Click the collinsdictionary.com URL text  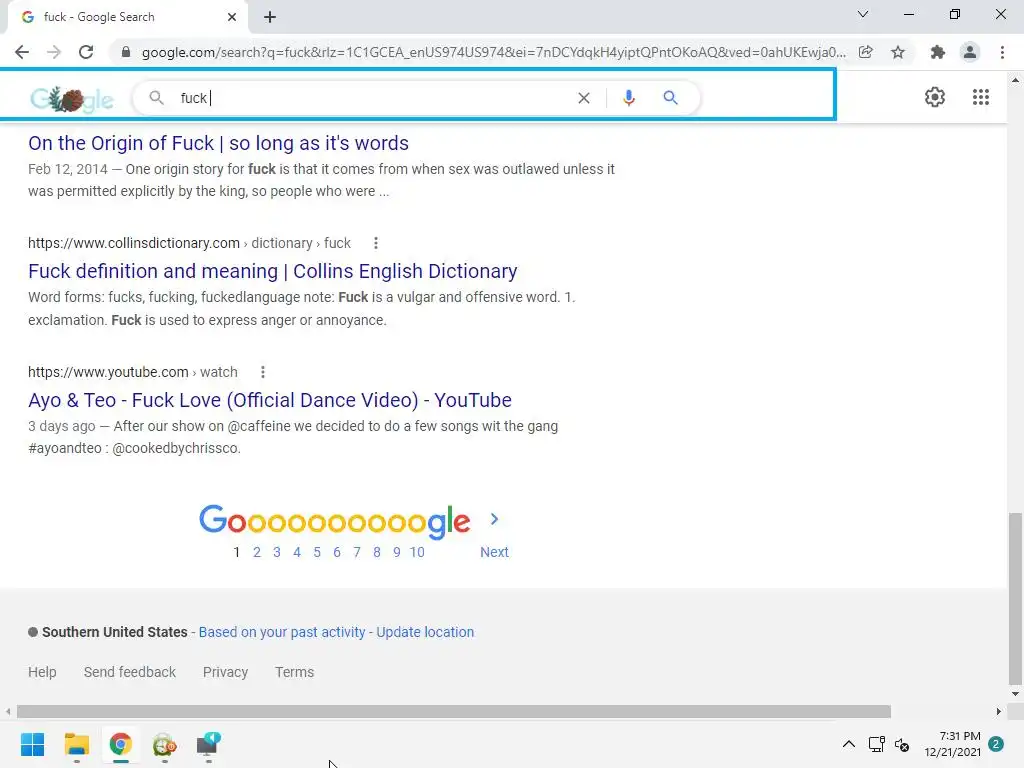point(189,243)
